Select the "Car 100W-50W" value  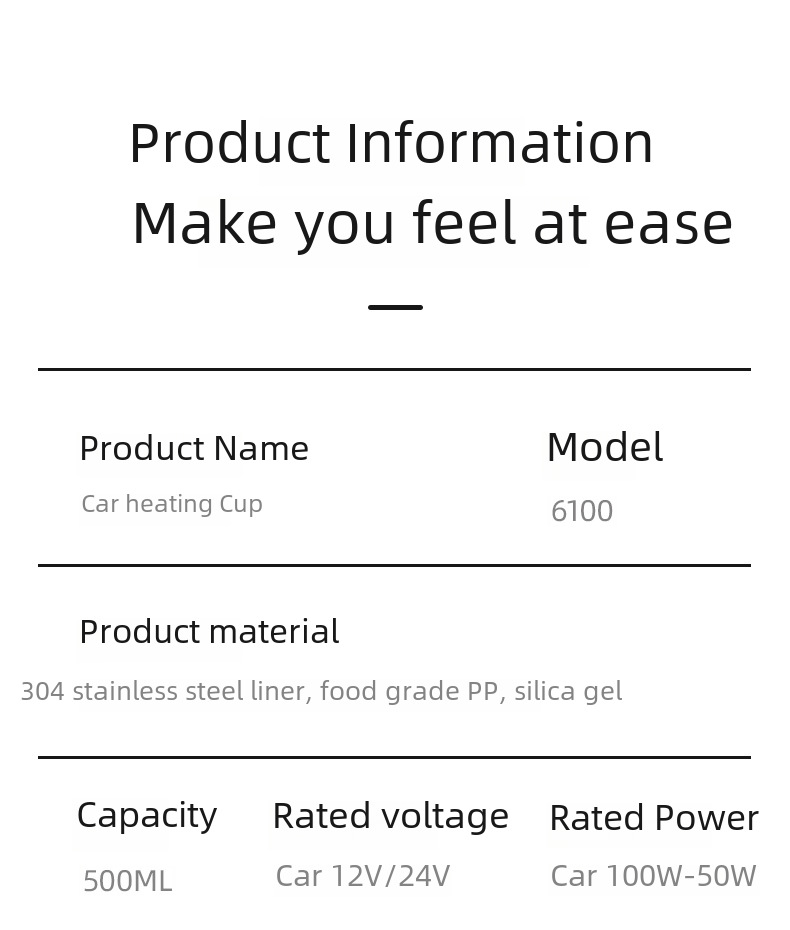[x=653, y=876]
